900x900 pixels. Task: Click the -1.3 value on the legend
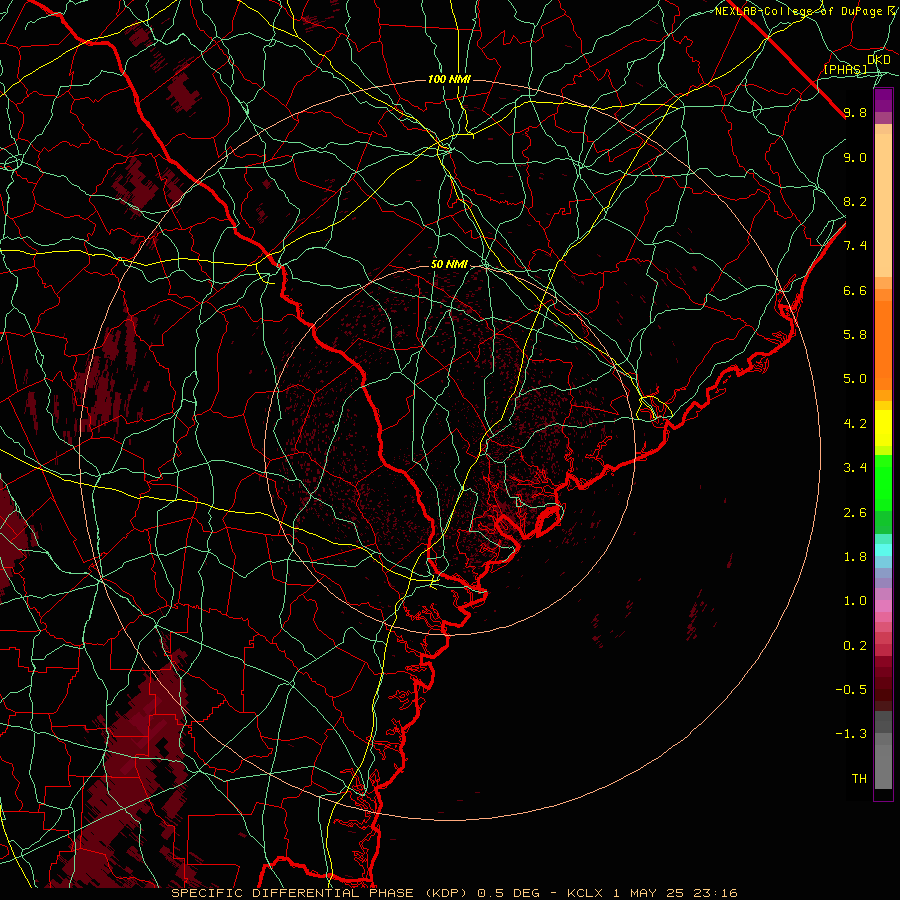coord(851,734)
